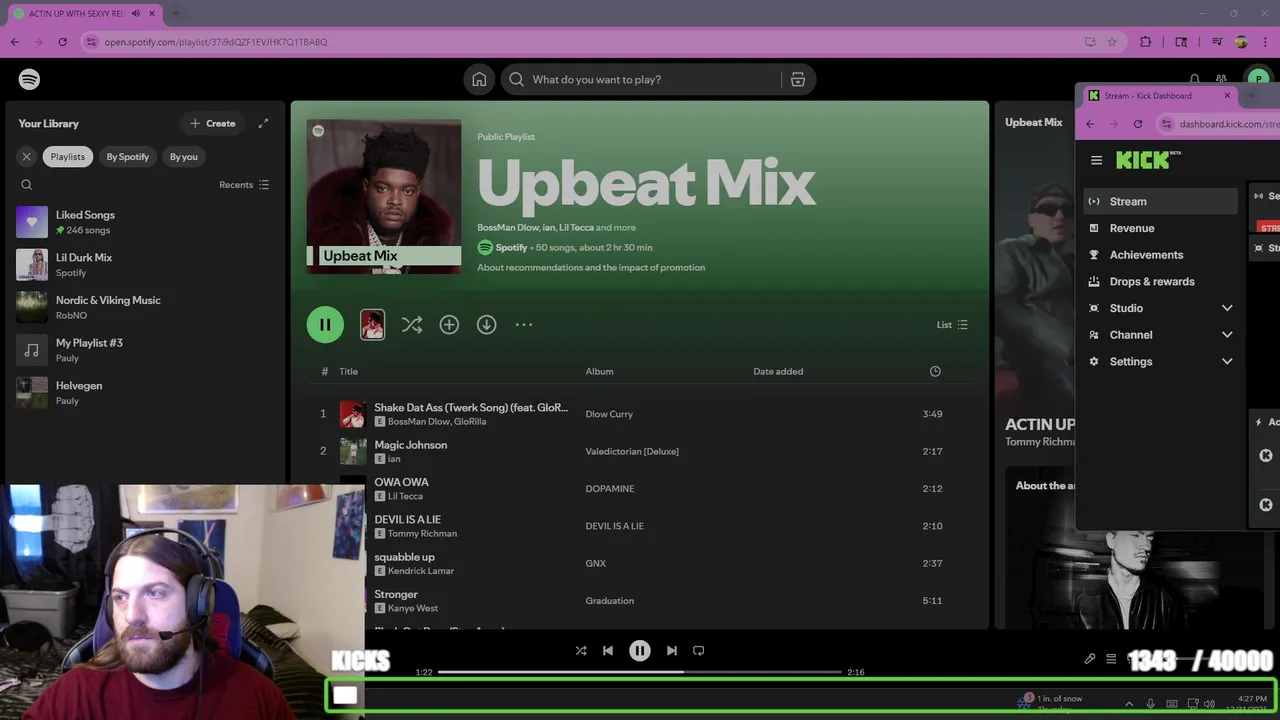Open the now-playing preview thumbnail
1280x720 pixels.
372,324
